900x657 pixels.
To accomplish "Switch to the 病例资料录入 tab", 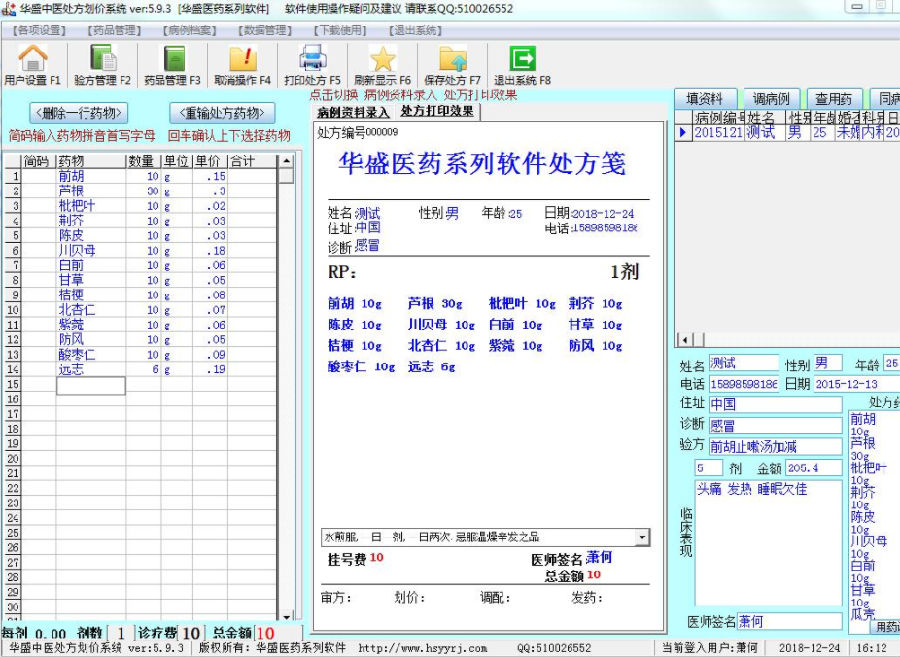I will pos(353,111).
